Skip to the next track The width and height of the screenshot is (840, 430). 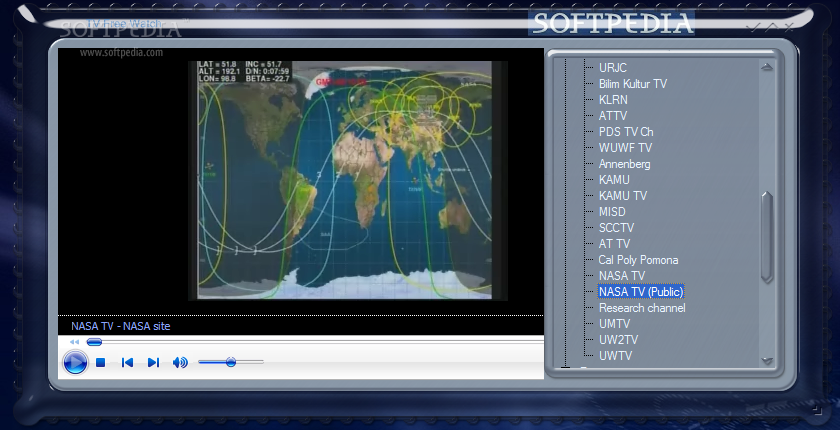[x=153, y=363]
